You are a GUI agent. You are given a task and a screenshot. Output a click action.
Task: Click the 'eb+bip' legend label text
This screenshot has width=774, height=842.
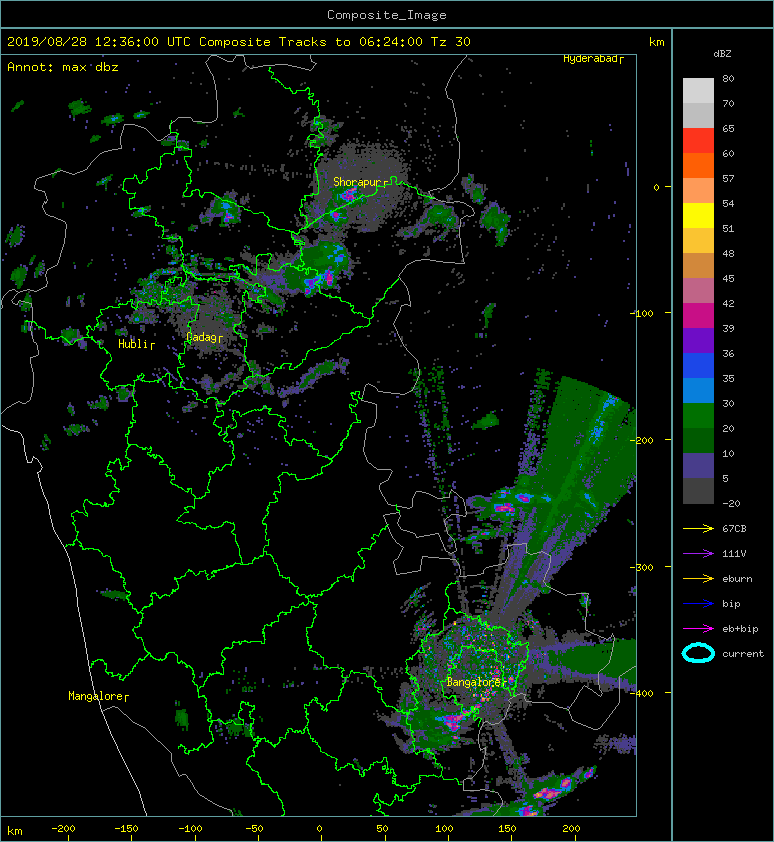[x=740, y=628]
